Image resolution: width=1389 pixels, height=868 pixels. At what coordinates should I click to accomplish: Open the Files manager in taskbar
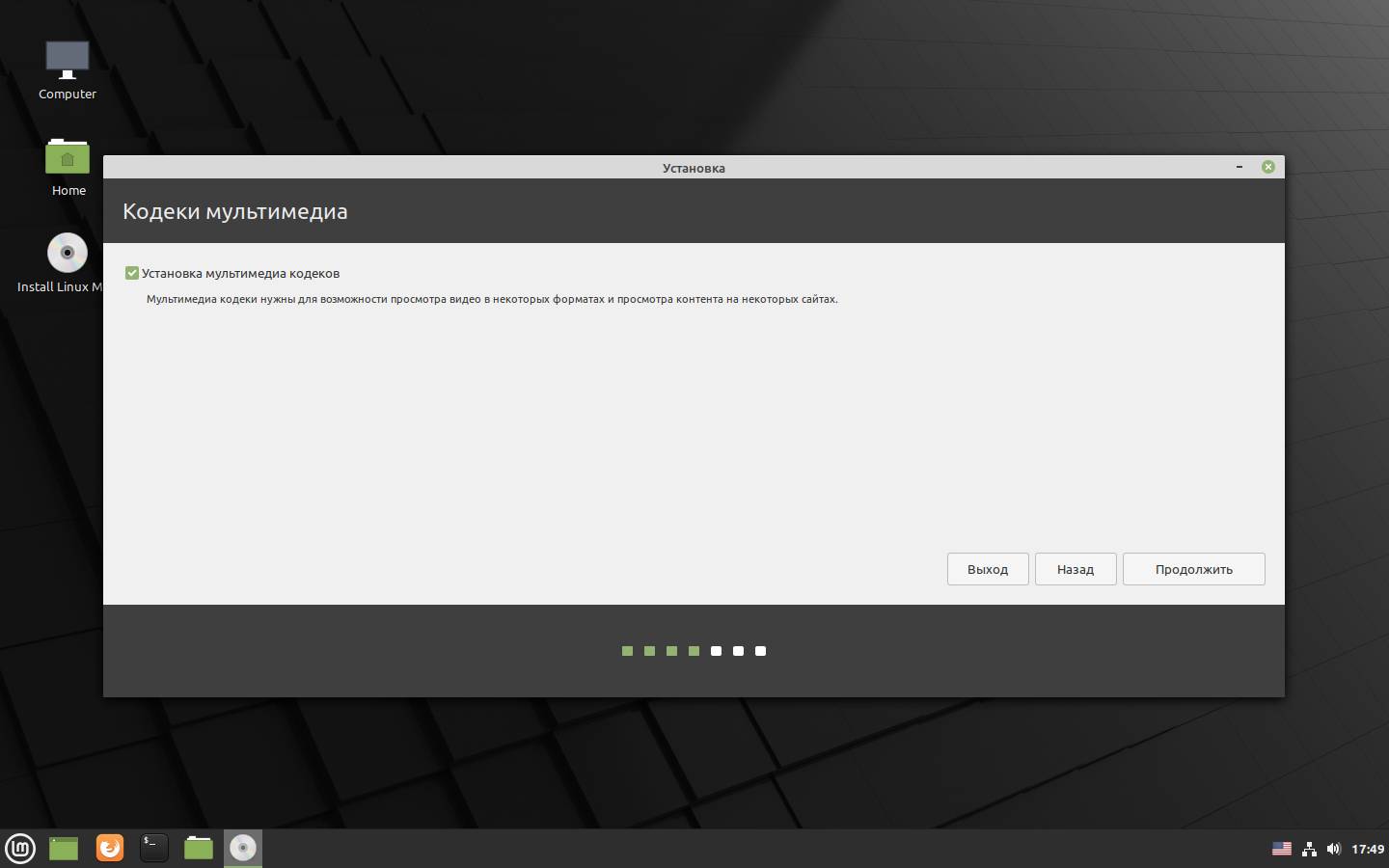click(x=199, y=848)
